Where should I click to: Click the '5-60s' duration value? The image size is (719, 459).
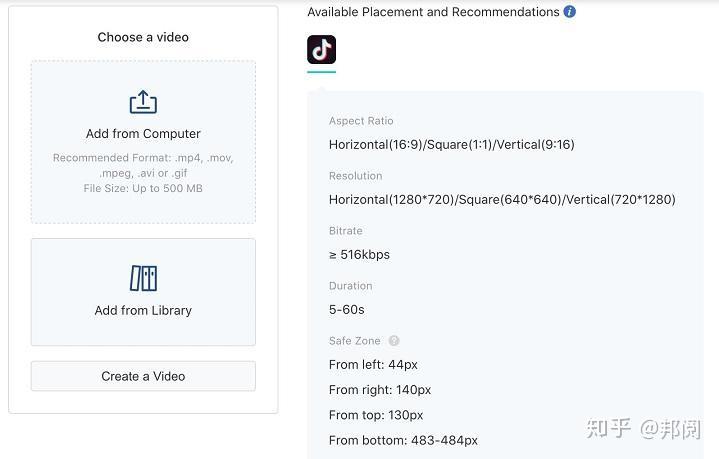[x=347, y=310]
